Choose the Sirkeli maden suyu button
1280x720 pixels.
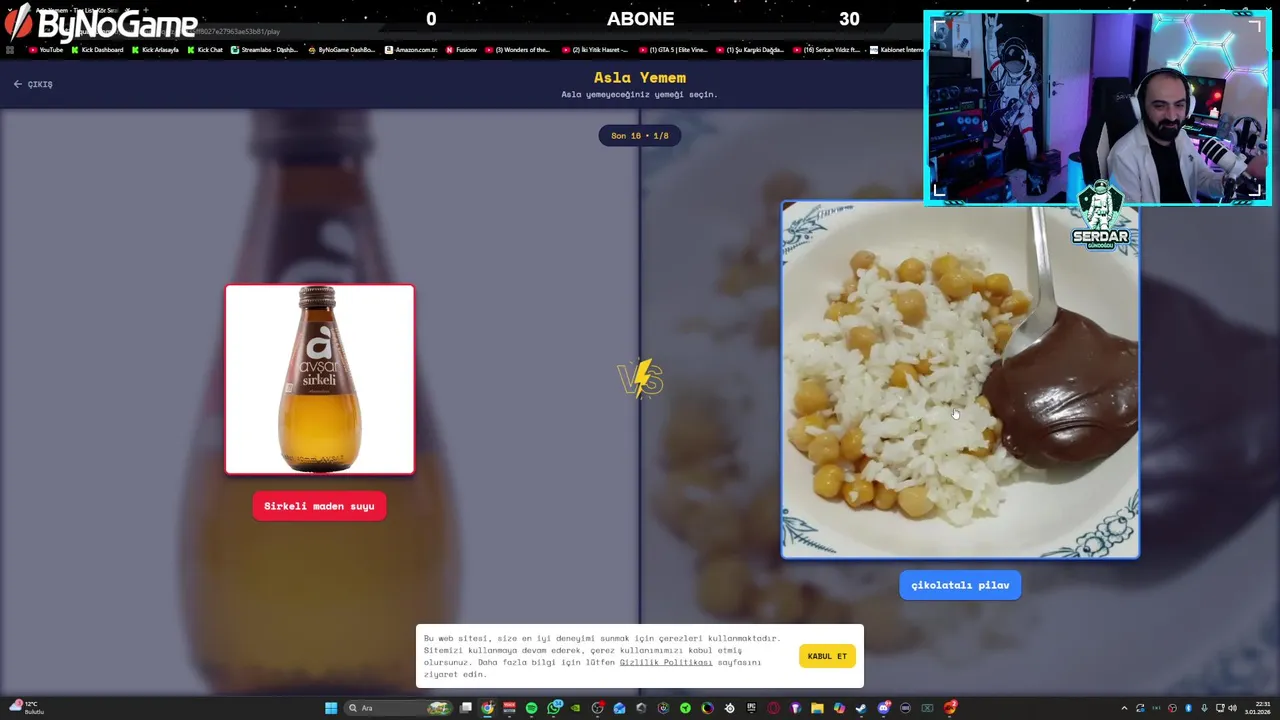click(x=319, y=506)
